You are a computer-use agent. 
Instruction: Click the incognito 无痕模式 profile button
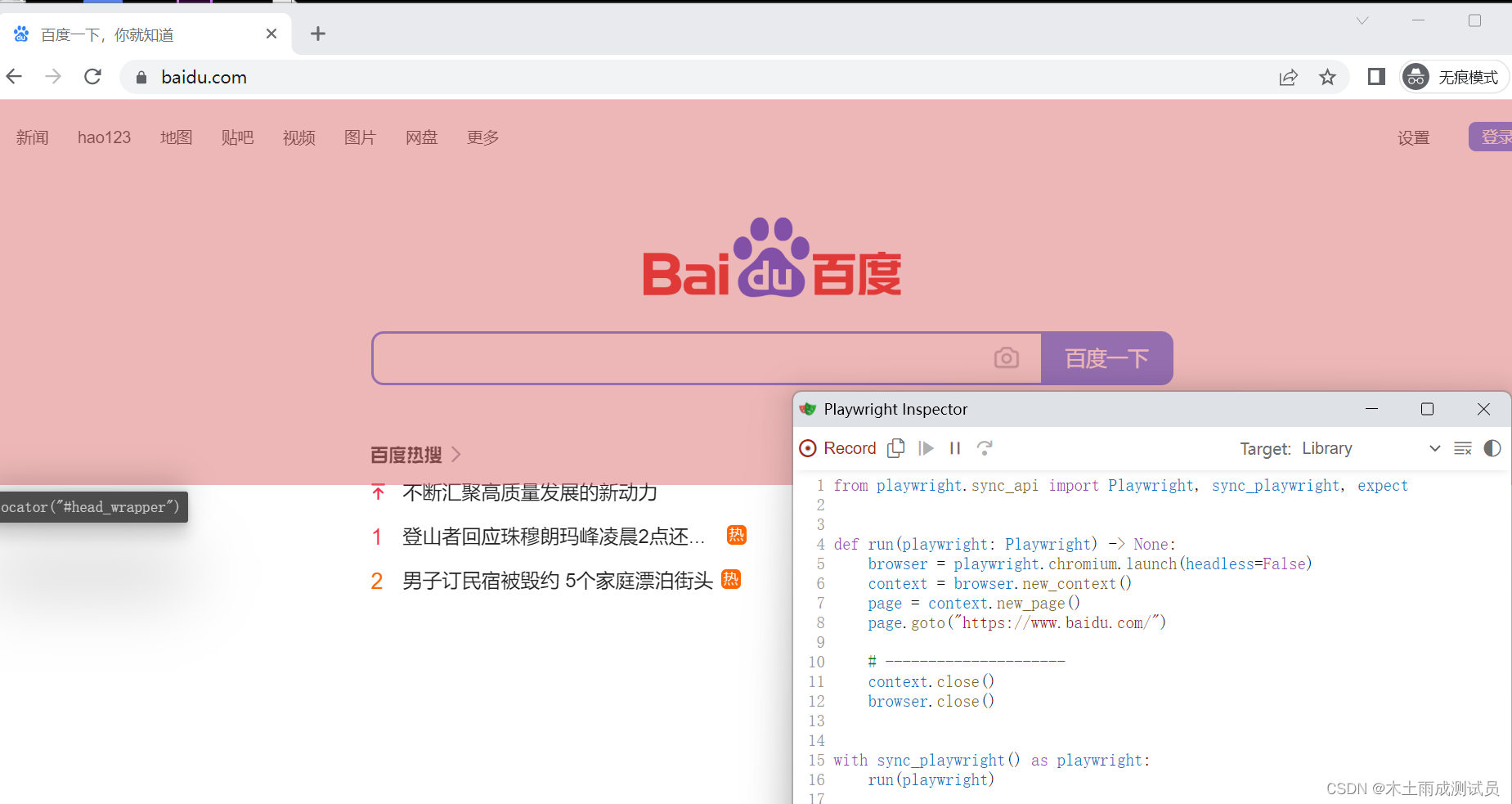point(1453,77)
